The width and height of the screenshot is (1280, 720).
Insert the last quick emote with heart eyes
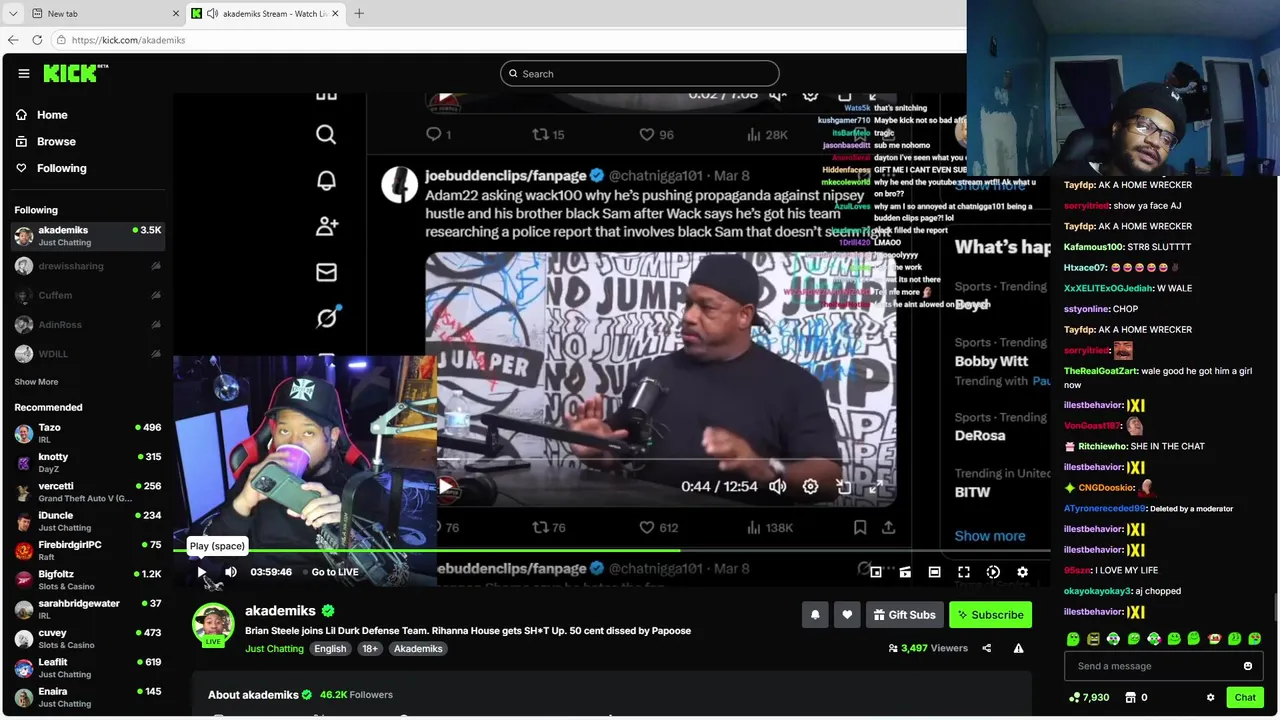pyautogui.click(x=1255, y=638)
